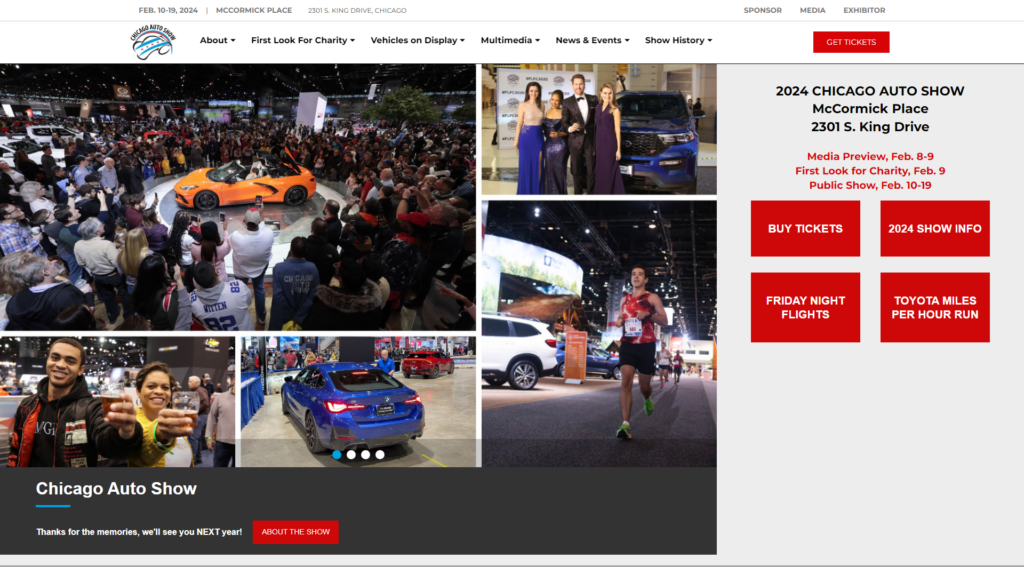Viewport: 1024px width, 576px height.
Task: Open the charity gala group photo
Action: 599,129
